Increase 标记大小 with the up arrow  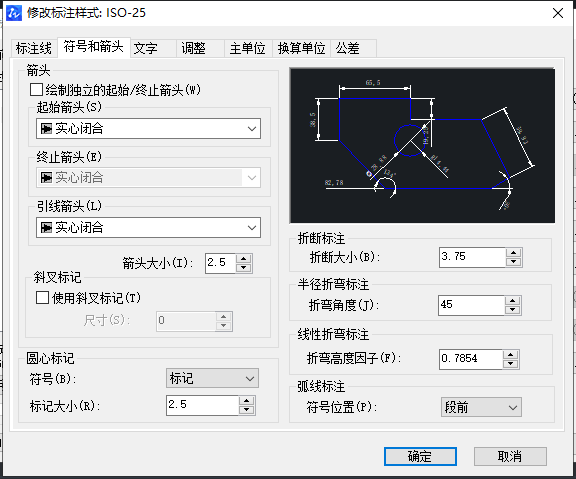(246, 401)
